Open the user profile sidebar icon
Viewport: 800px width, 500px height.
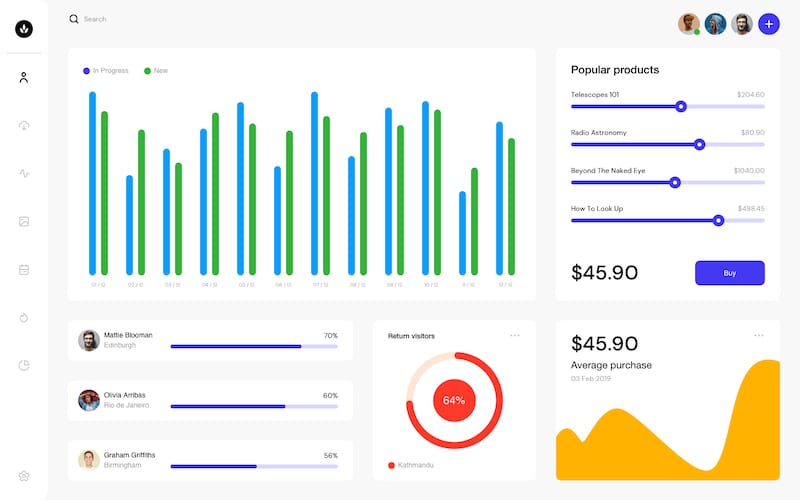pyautogui.click(x=24, y=77)
